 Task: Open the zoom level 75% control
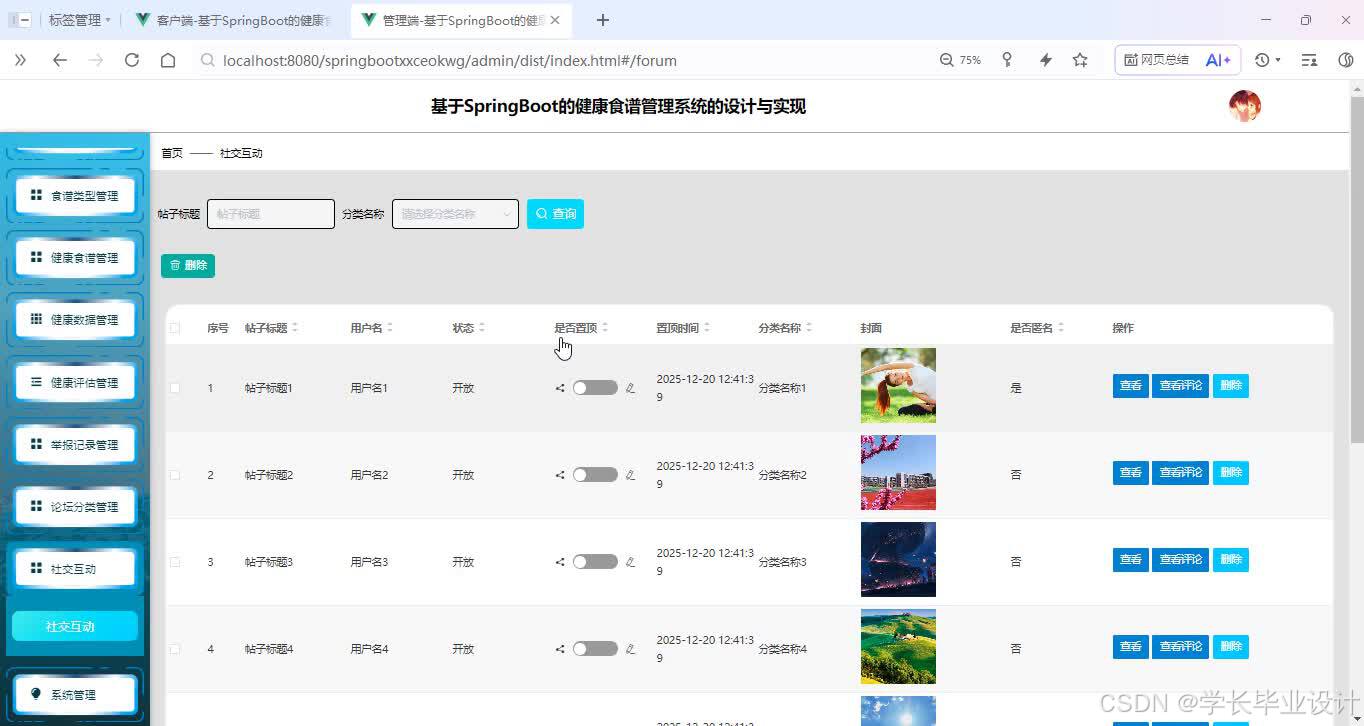pos(960,60)
